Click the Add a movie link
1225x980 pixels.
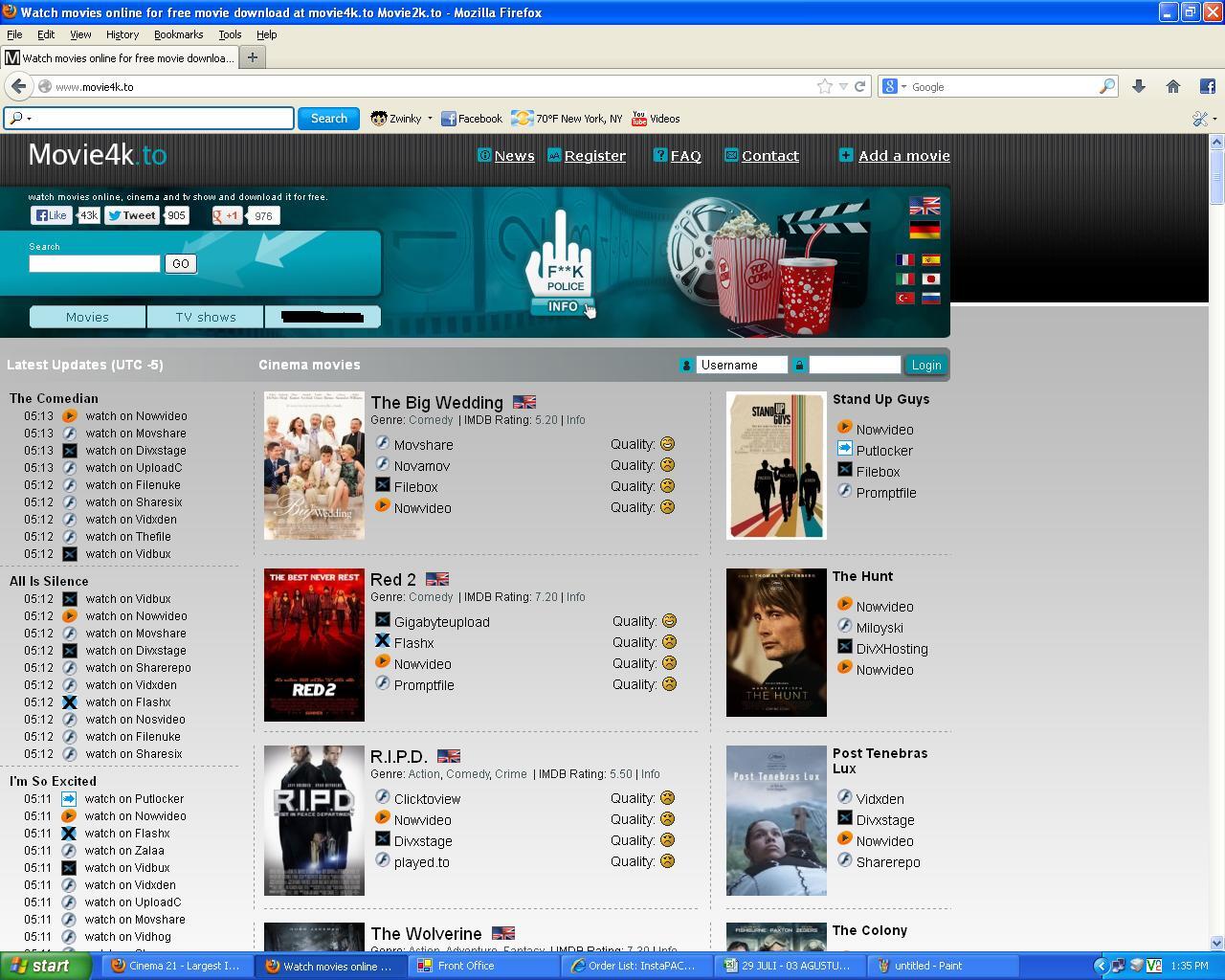click(x=903, y=156)
